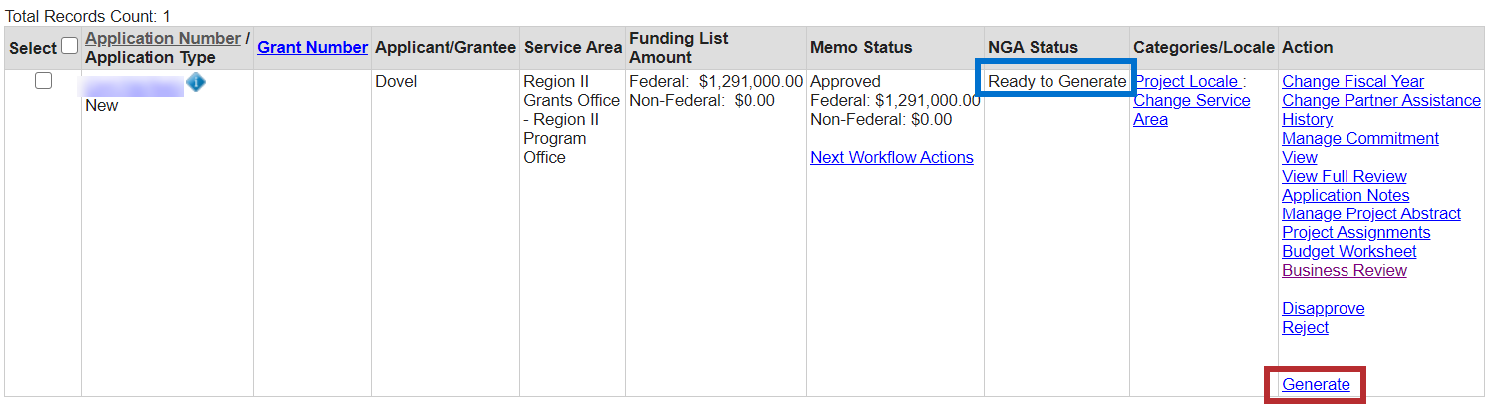Click the blue info icon beside application number
The image size is (1498, 419).
[x=196, y=83]
